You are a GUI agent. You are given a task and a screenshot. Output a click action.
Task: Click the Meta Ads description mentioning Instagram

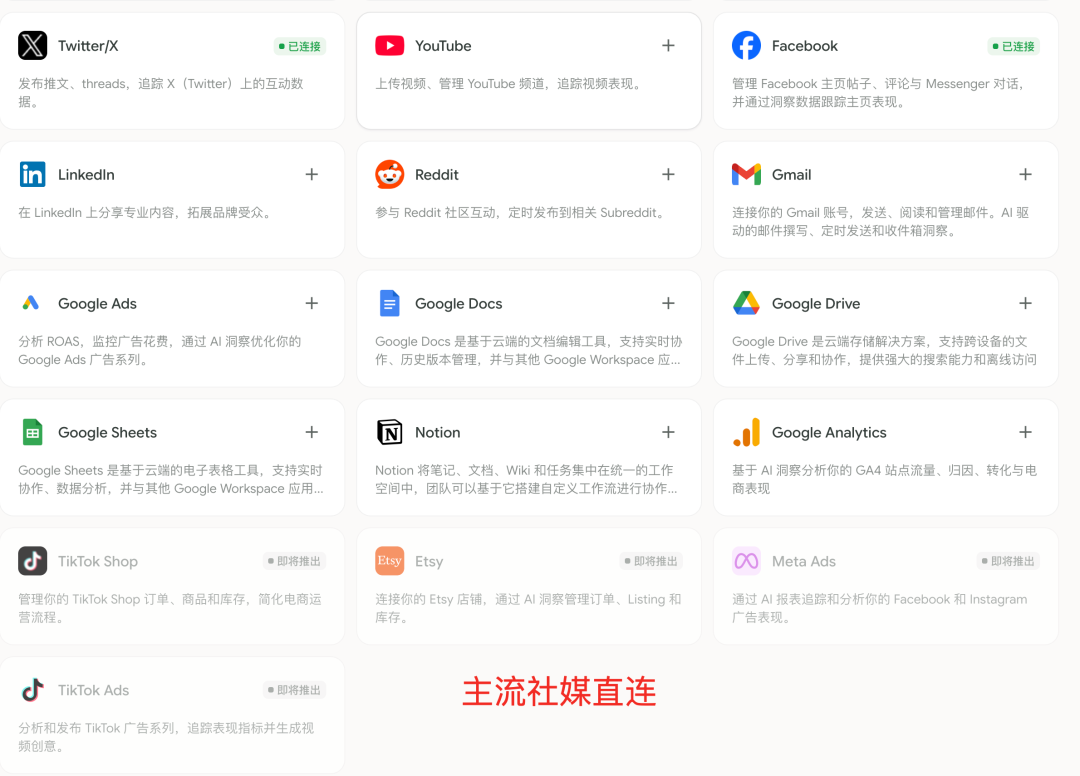880,608
